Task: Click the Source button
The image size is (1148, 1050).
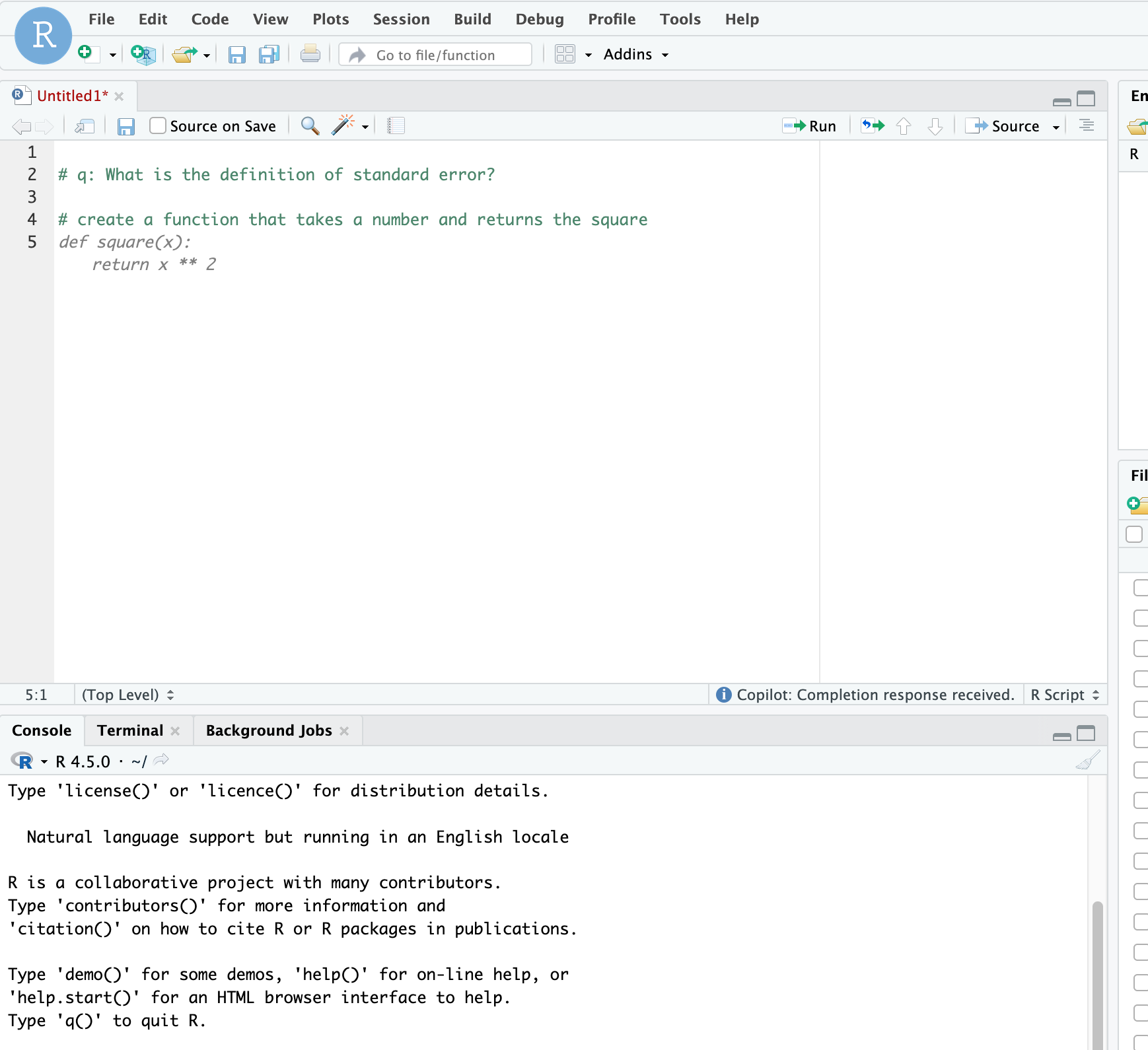Action: tap(1006, 125)
